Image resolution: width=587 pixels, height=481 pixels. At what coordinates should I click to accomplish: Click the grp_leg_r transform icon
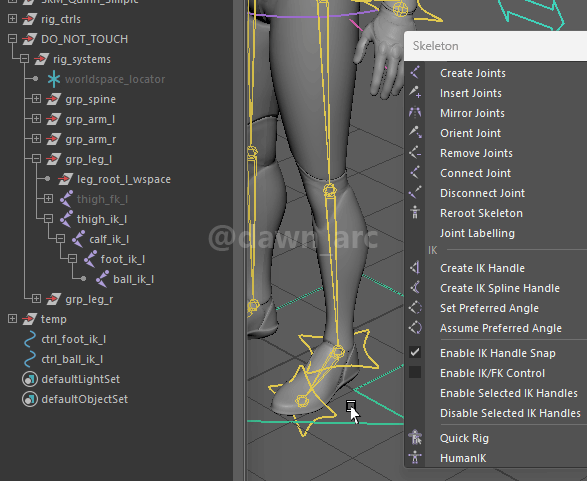click(x=54, y=299)
